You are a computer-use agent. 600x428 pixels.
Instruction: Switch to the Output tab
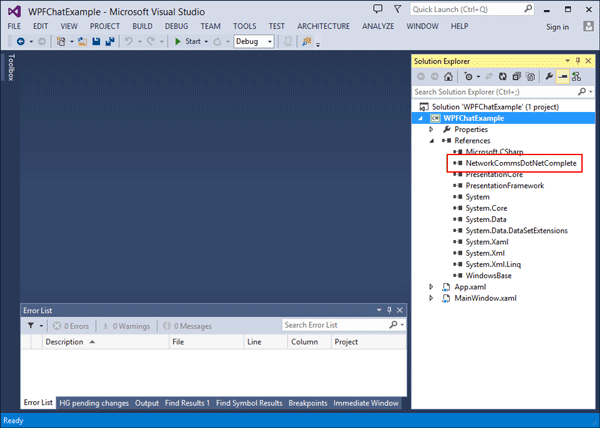coord(147,403)
